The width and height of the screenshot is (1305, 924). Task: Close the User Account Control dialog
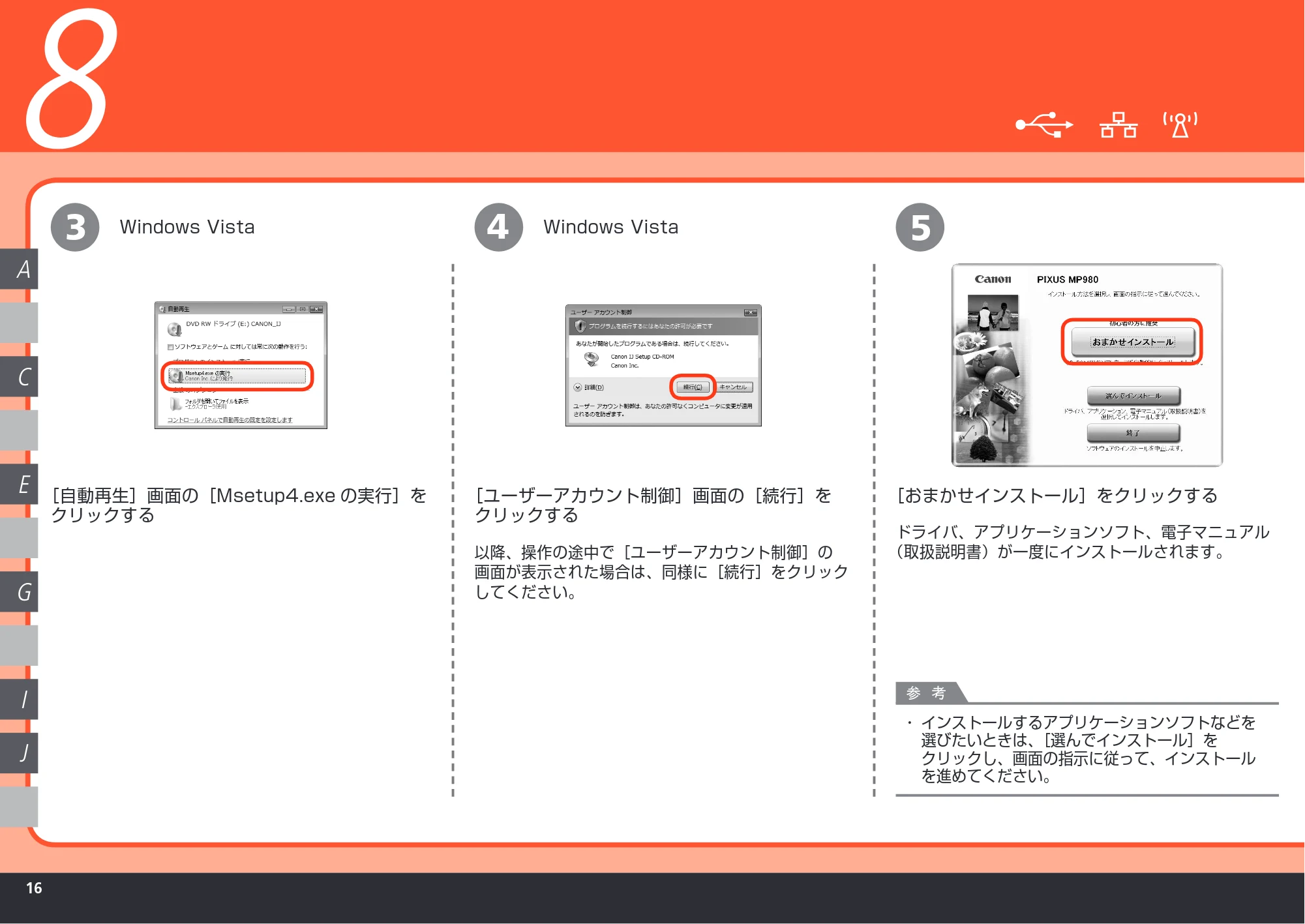pyautogui.click(x=751, y=312)
